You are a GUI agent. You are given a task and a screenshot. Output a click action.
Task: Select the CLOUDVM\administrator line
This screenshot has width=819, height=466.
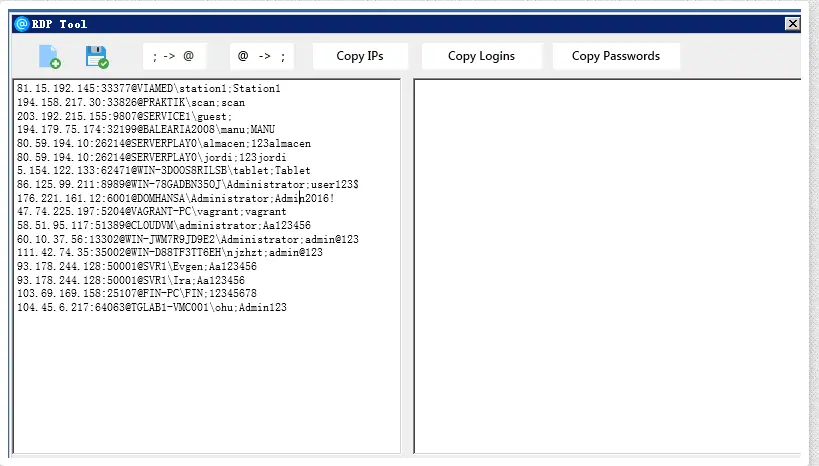(x=164, y=225)
